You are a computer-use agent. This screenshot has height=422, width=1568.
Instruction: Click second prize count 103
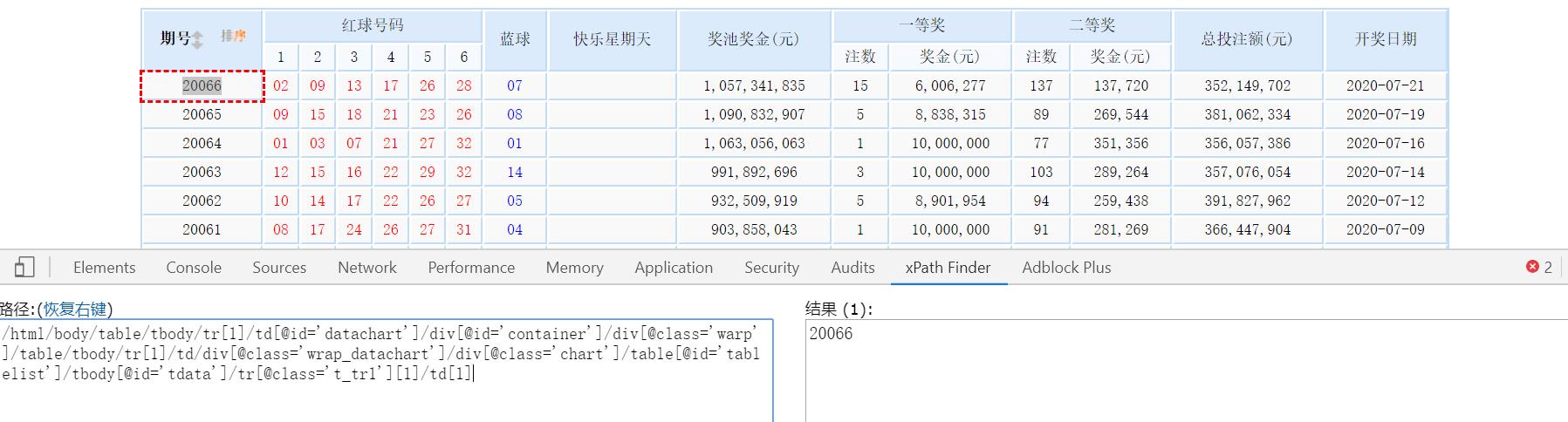pyautogui.click(x=1041, y=172)
